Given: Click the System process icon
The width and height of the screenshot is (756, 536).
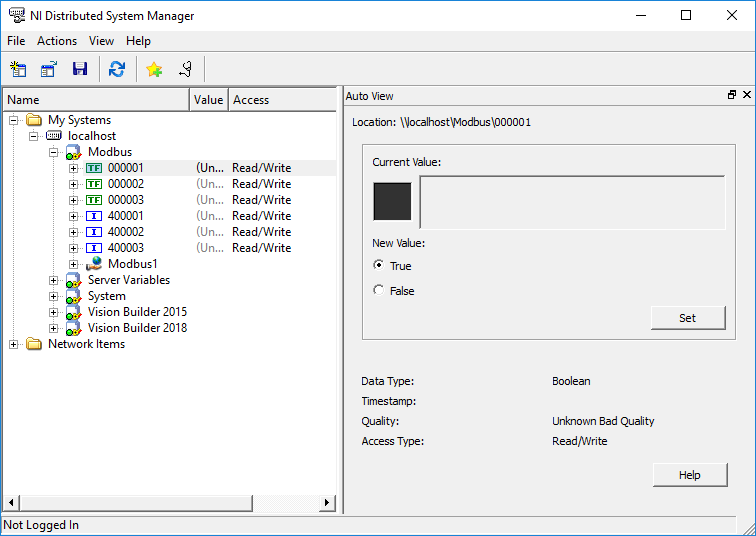Looking at the screenshot, I should coord(74,296).
